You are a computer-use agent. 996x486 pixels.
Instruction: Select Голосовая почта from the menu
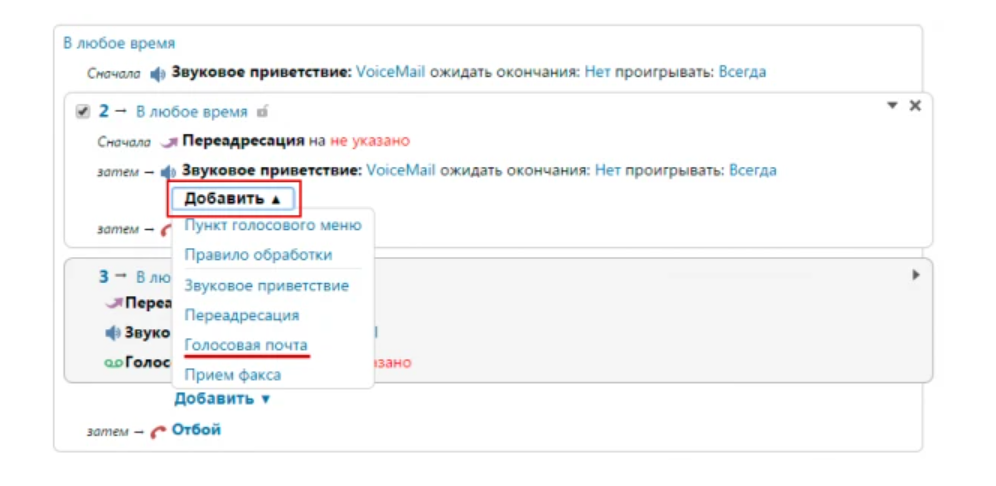click(246, 345)
